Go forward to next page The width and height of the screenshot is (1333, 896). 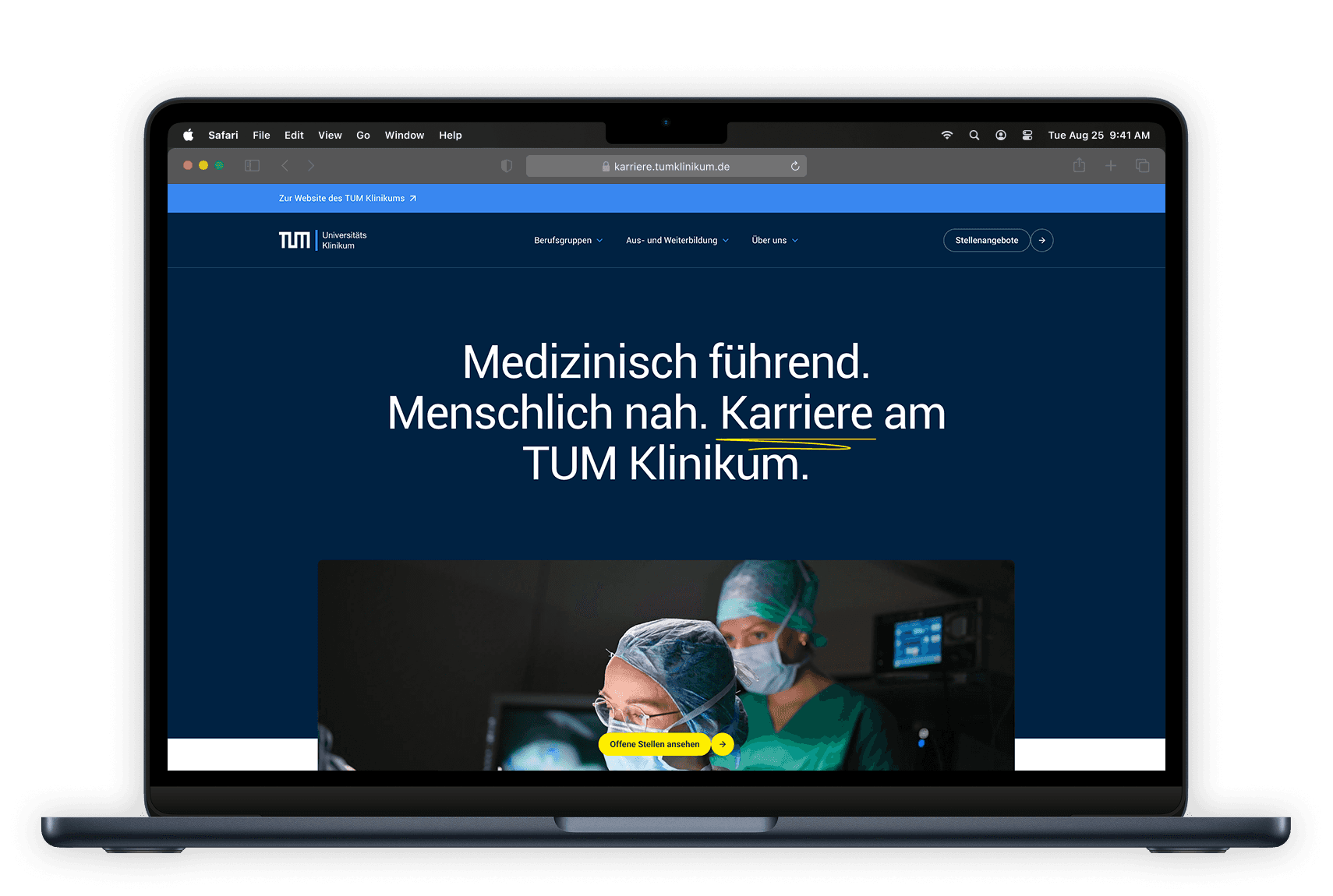311,165
